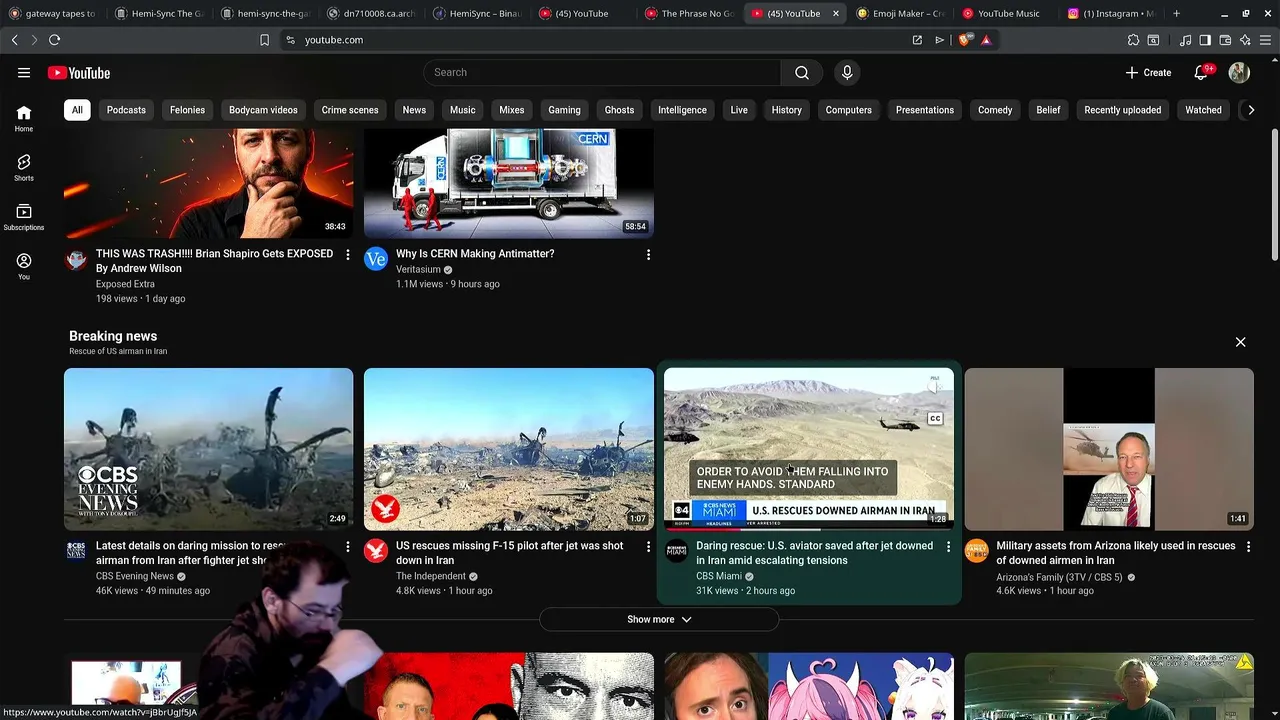The height and width of the screenshot is (720, 1280).
Task: Open YouTube notifications bell
Action: pos(1202,72)
